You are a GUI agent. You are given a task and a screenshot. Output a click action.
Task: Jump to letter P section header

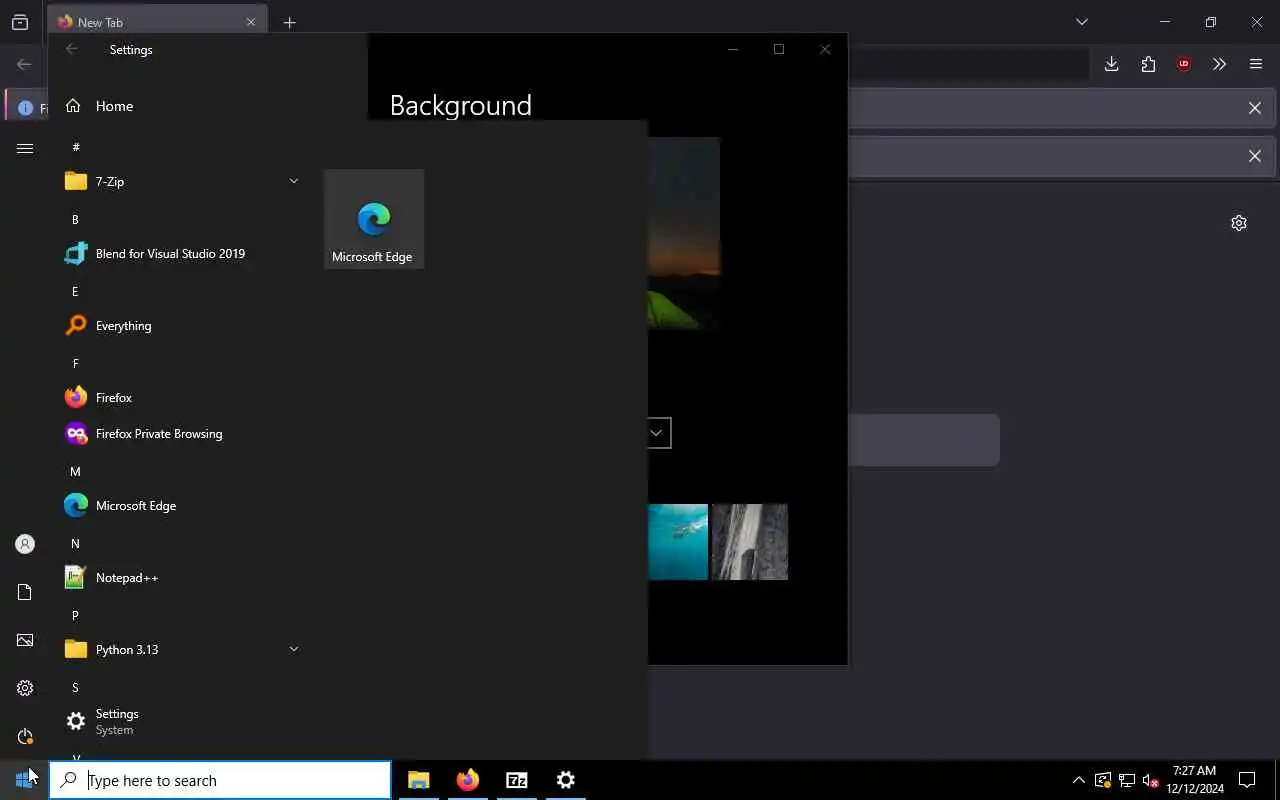point(75,615)
